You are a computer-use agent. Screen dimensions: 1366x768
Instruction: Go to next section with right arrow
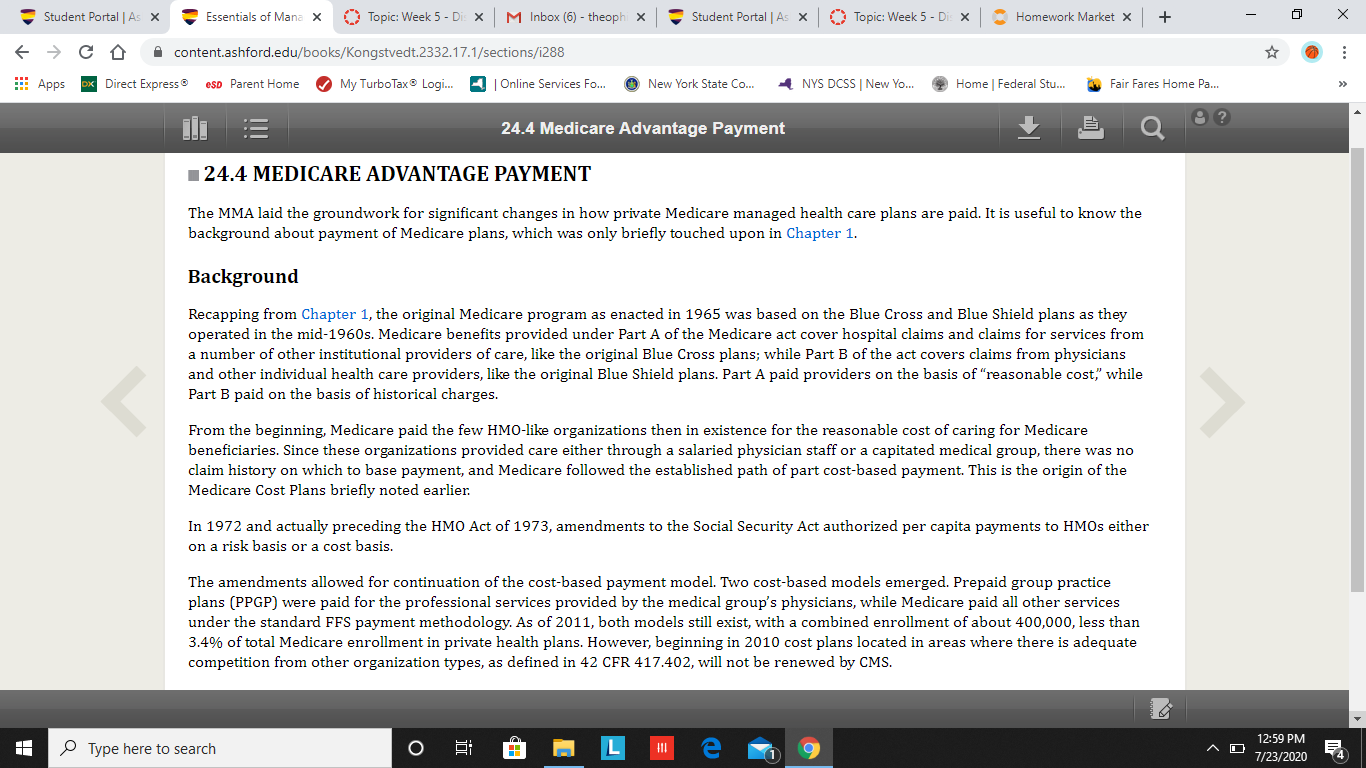click(1222, 402)
